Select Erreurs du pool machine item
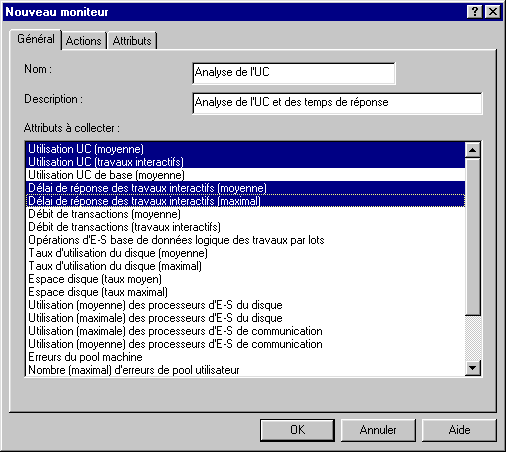Screen dimensions: 506x452 pyautogui.click(x=245, y=357)
